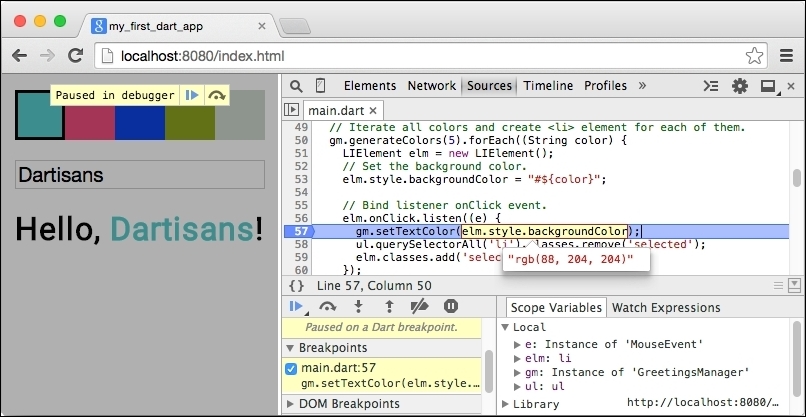The image size is (806, 417).
Task: Step over next function call in toolbar
Action: click(327, 307)
